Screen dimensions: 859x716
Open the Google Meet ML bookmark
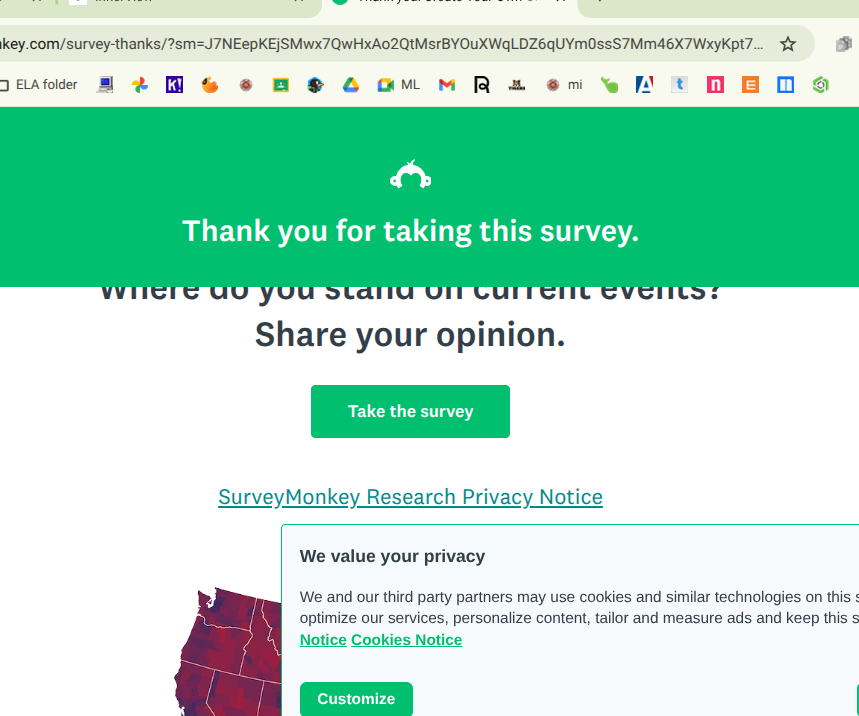(x=398, y=85)
